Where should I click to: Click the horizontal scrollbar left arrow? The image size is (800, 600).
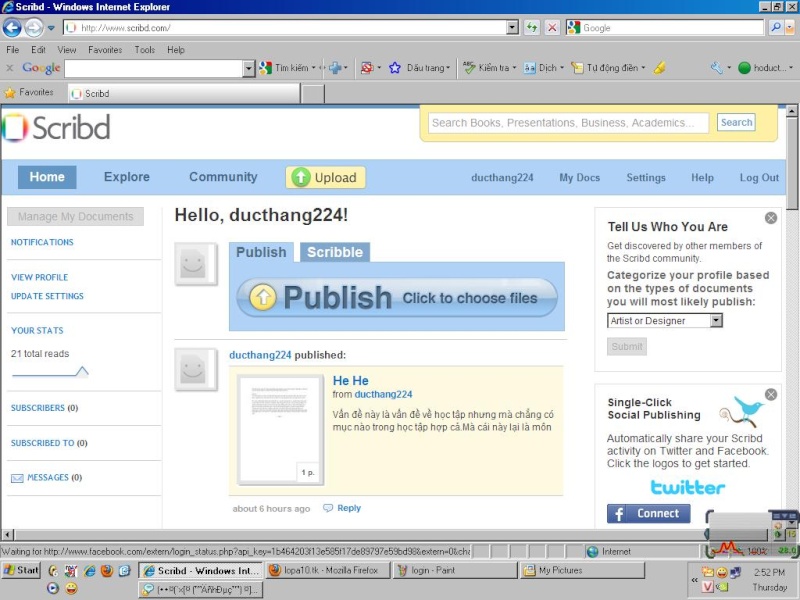coord(7,535)
